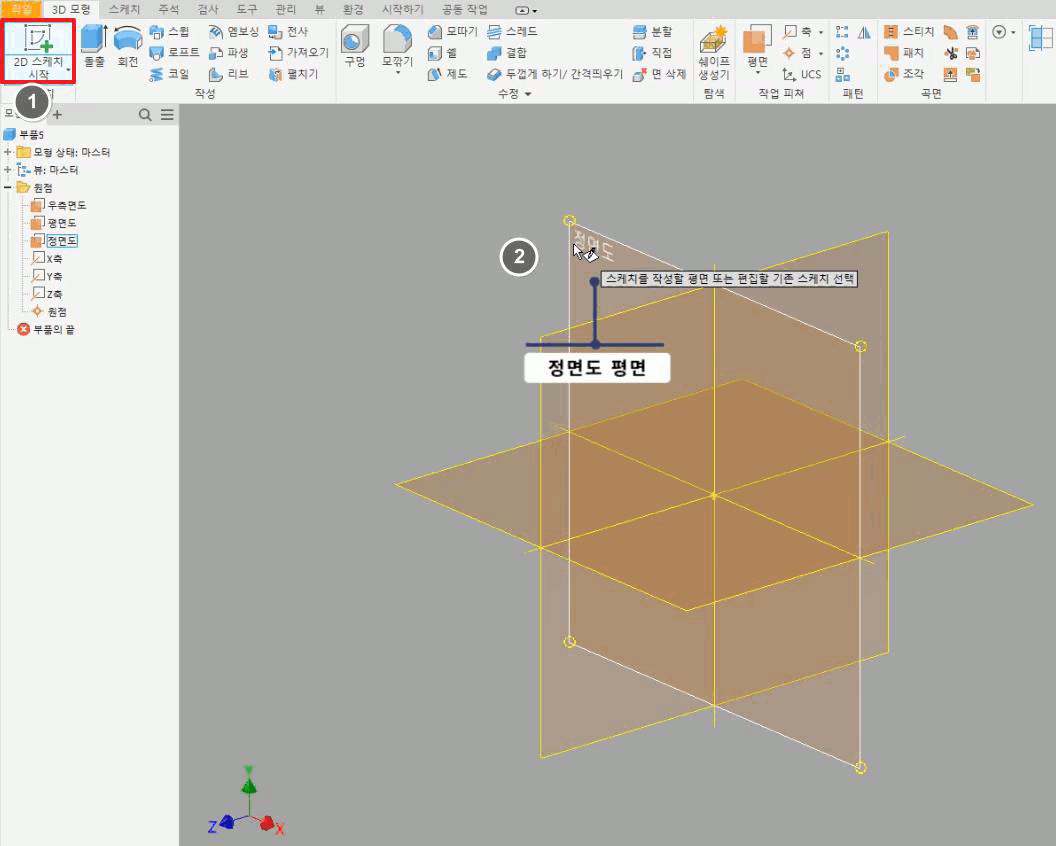
Task: Select Y축 in the model browser
Action: pyautogui.click(x=54, y=276)
